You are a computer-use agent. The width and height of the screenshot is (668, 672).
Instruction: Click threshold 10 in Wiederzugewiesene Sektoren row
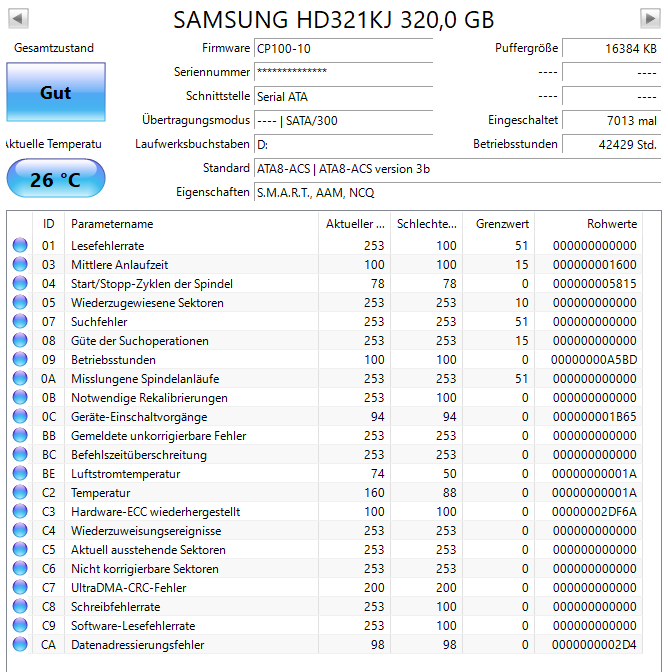521,303
